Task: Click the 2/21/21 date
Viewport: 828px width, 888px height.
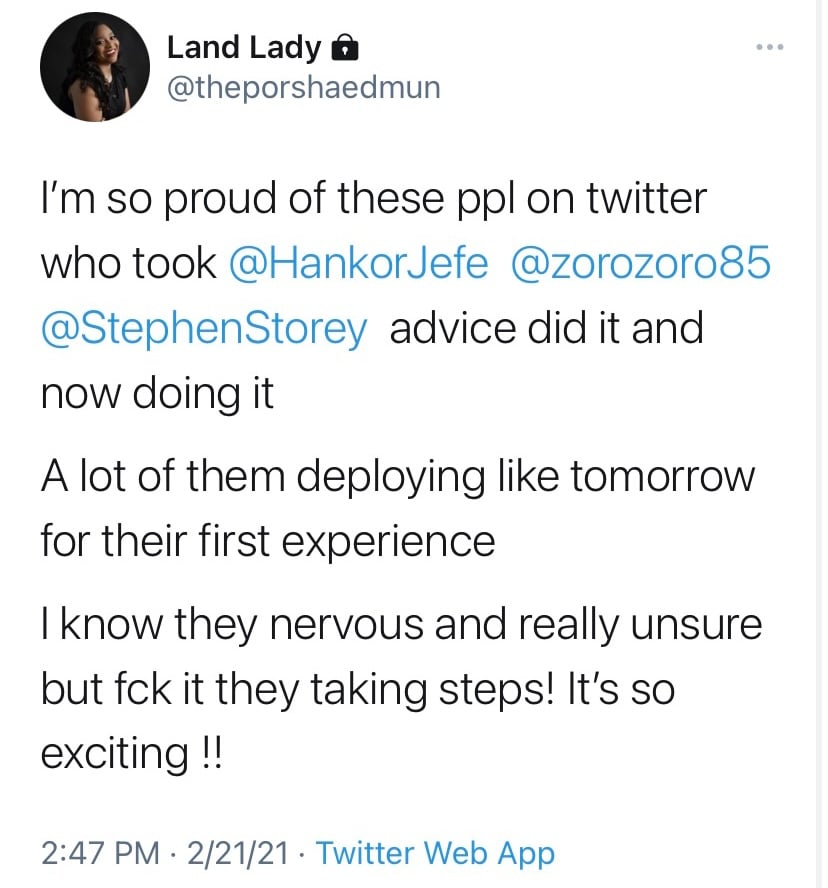Action: [x=238, y=853]
